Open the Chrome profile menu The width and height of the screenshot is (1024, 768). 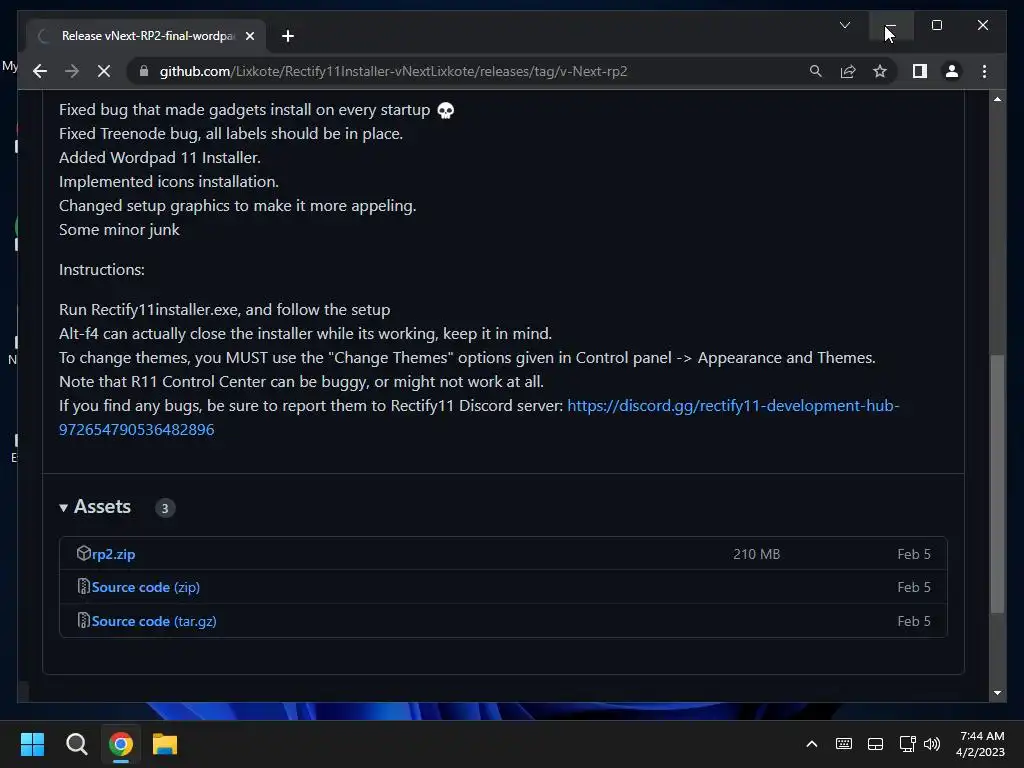(952, 71)
